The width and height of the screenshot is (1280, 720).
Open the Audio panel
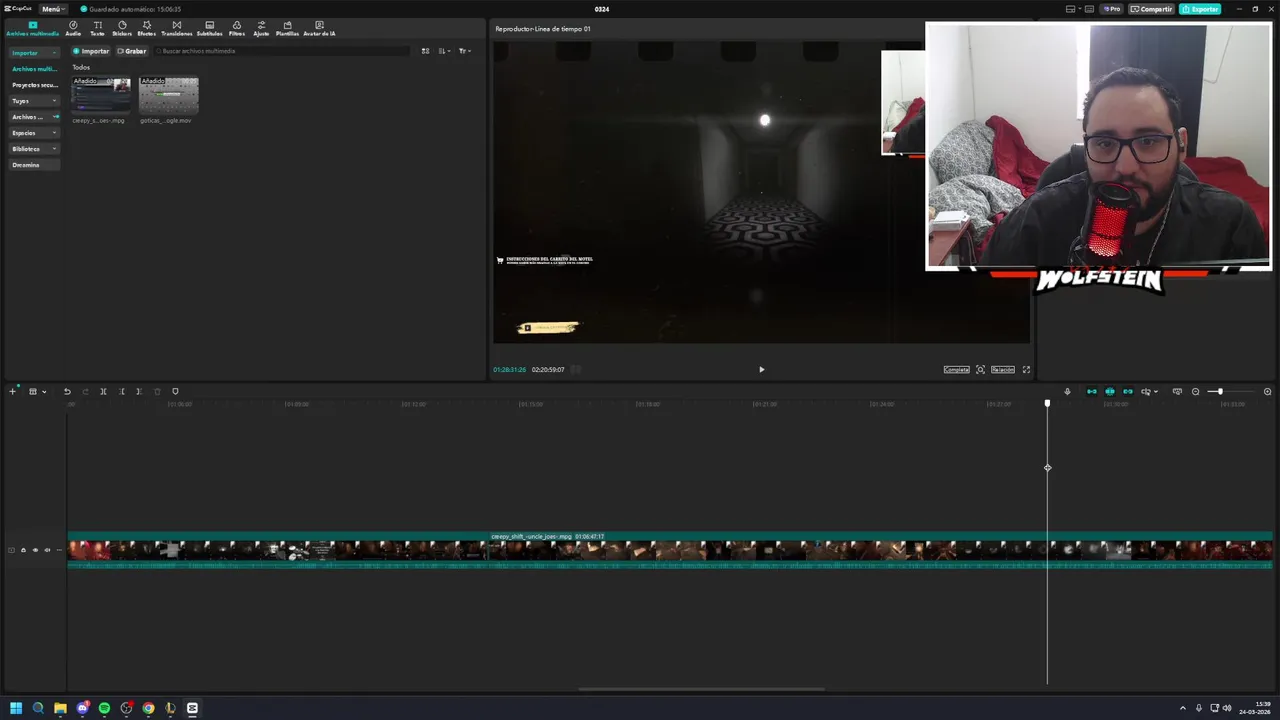point(73,29)
